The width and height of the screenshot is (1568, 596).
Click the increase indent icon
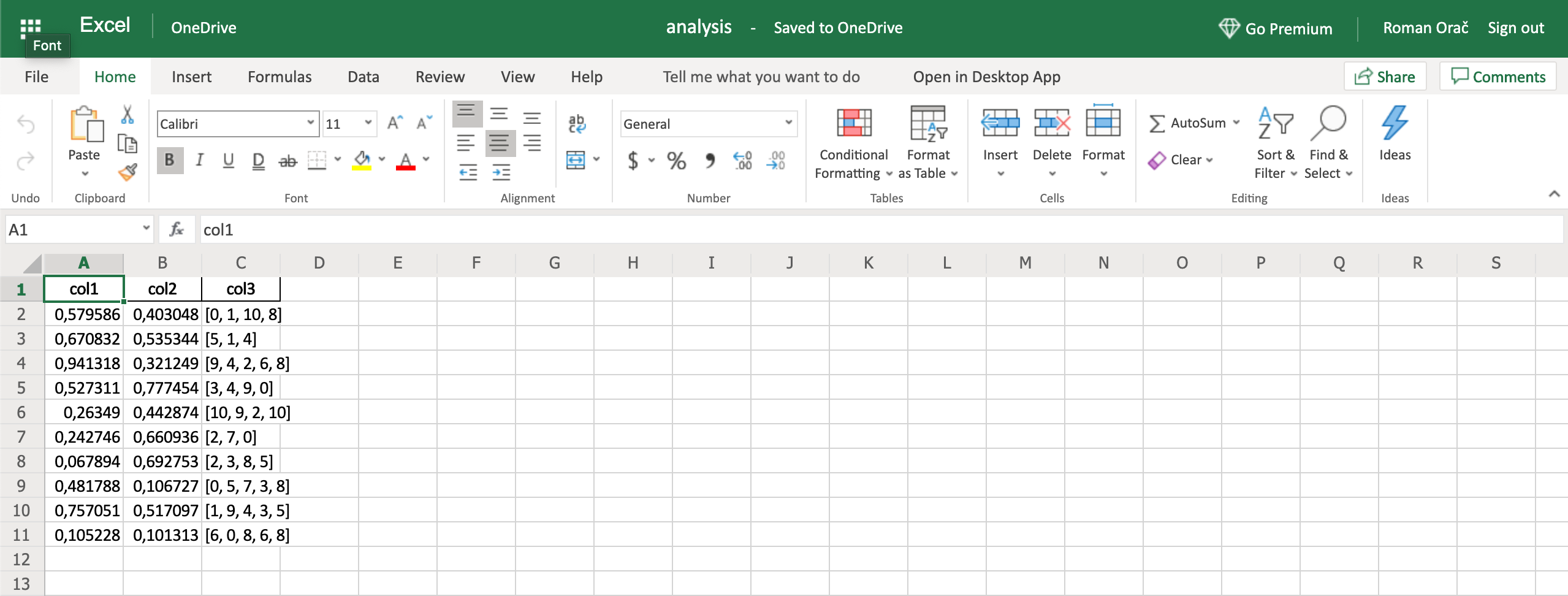point(501,173)
